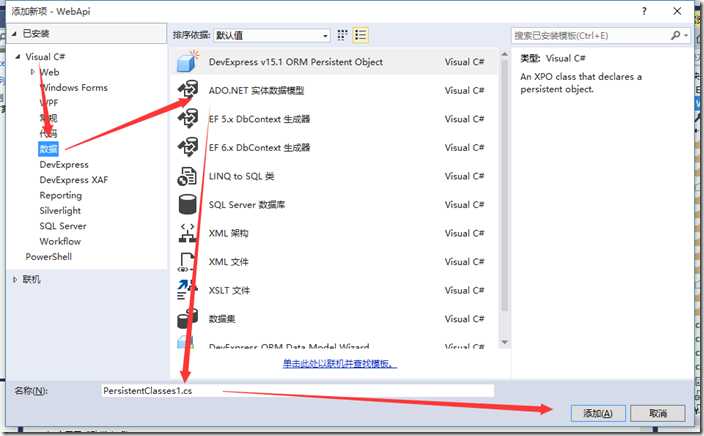Close the 添加新项 dialog
This screenshot has width=704, height=436.
point(677,11)
